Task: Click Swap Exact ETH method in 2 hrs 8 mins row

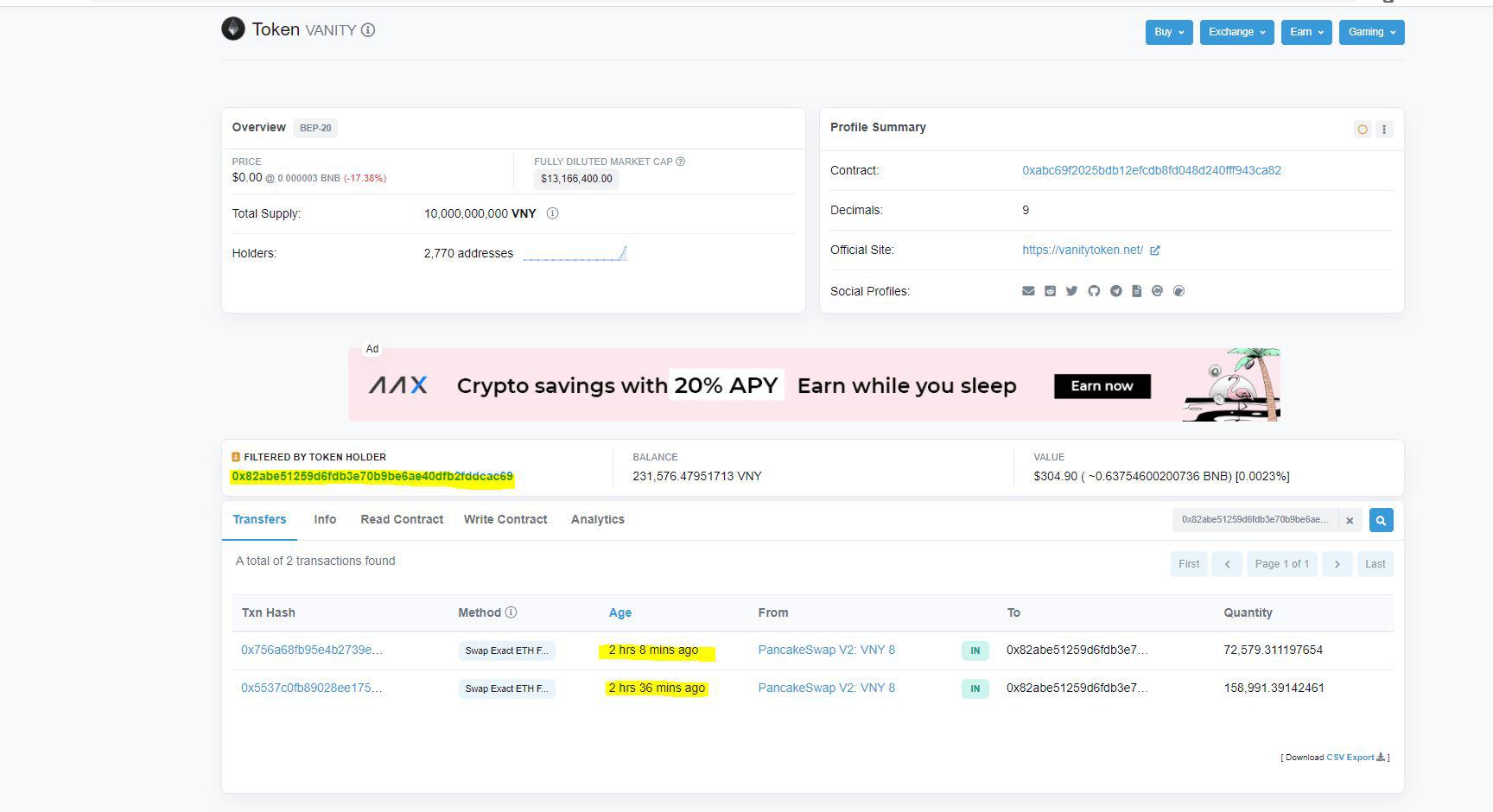Action: click(506, 650)
